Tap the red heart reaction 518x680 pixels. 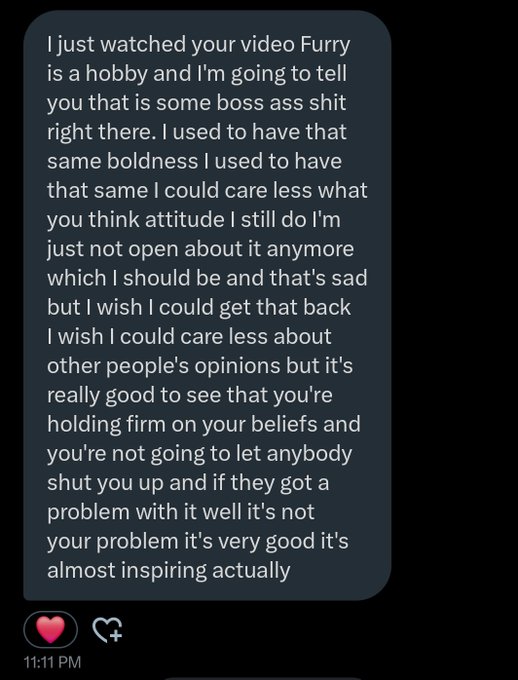[50, 630]
